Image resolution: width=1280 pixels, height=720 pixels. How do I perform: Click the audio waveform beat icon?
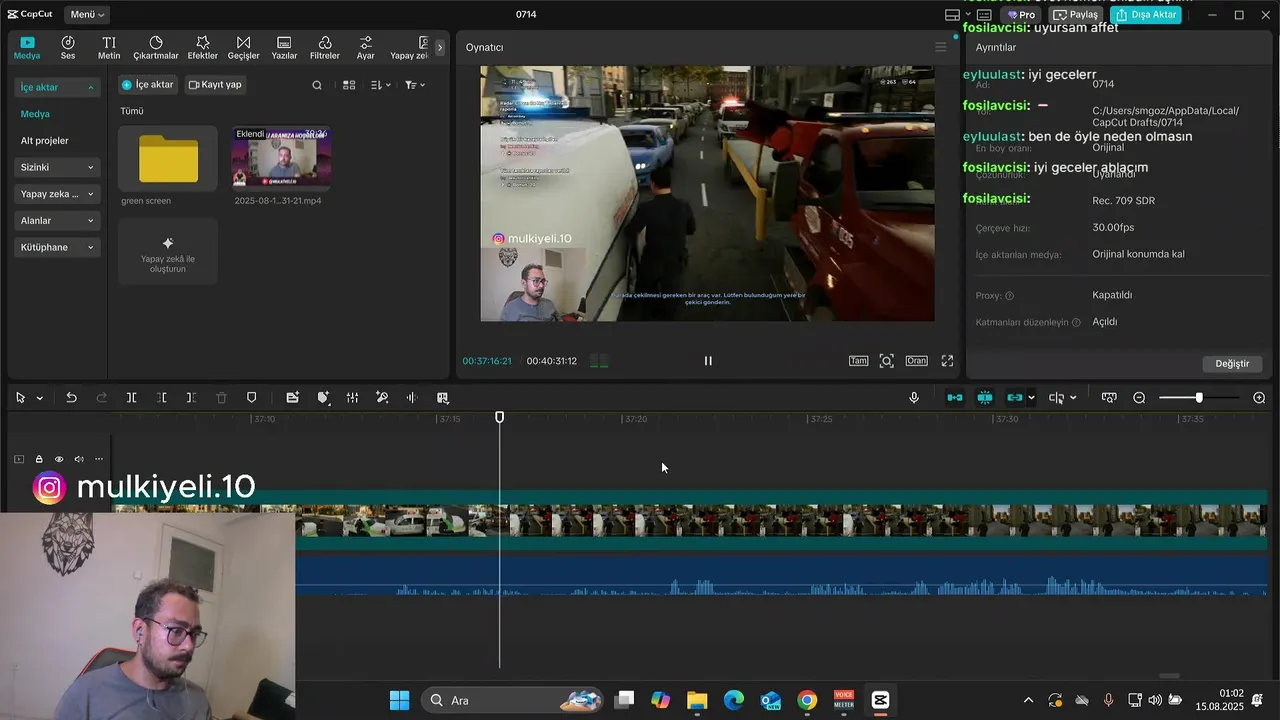pyautogui.click(x=412, y=398)
